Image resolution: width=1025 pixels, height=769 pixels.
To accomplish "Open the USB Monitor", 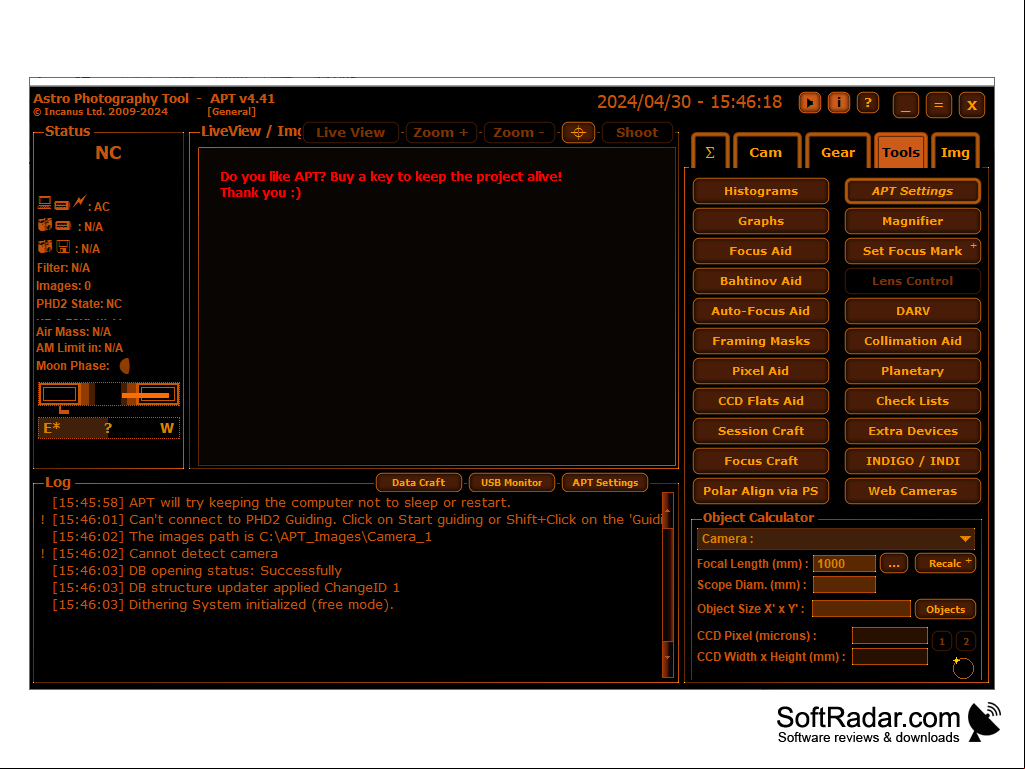I will [x=512, y=483].
